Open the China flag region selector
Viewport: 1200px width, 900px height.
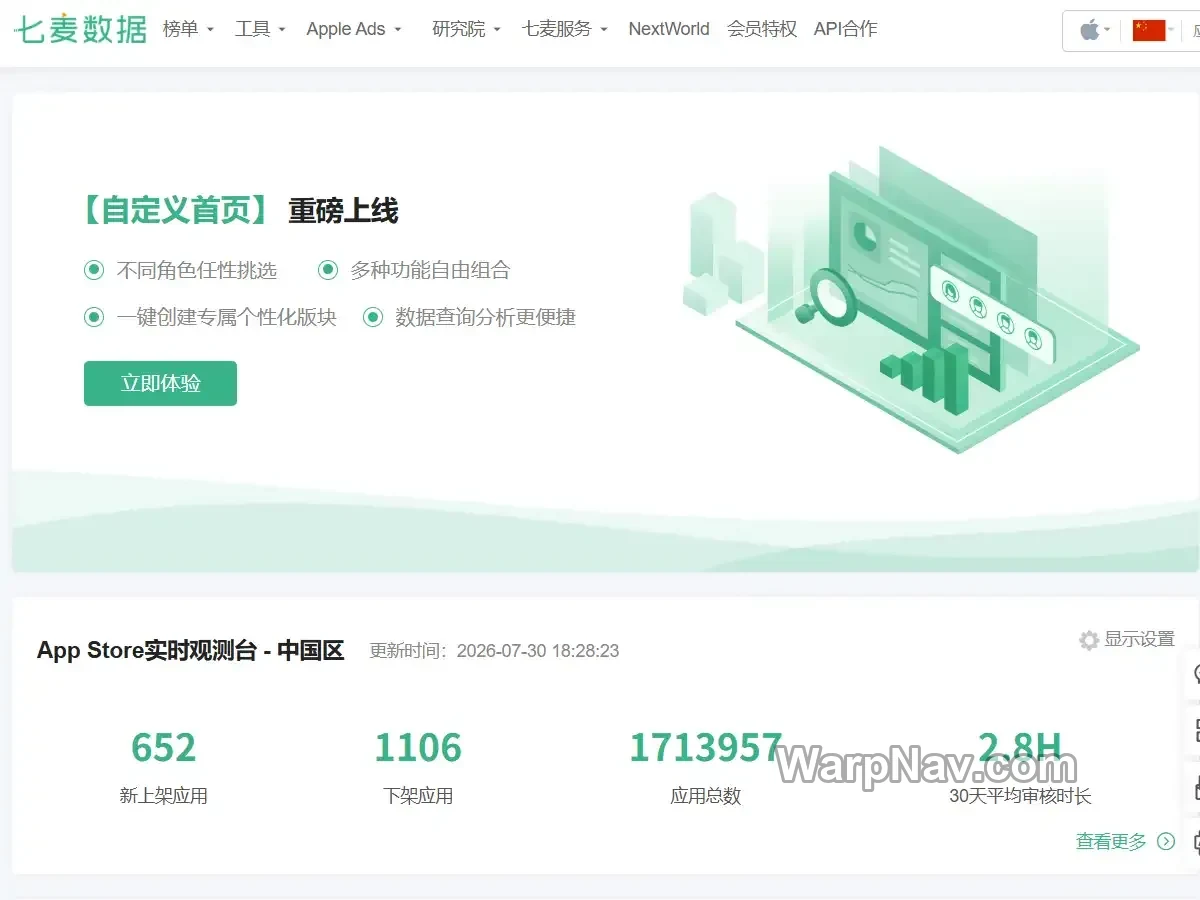point(1153,30)
